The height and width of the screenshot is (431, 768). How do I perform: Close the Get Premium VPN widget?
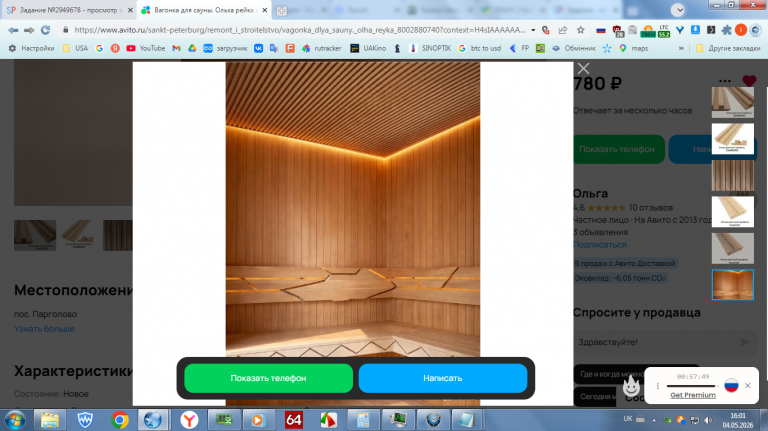click(x=747, y=385)
